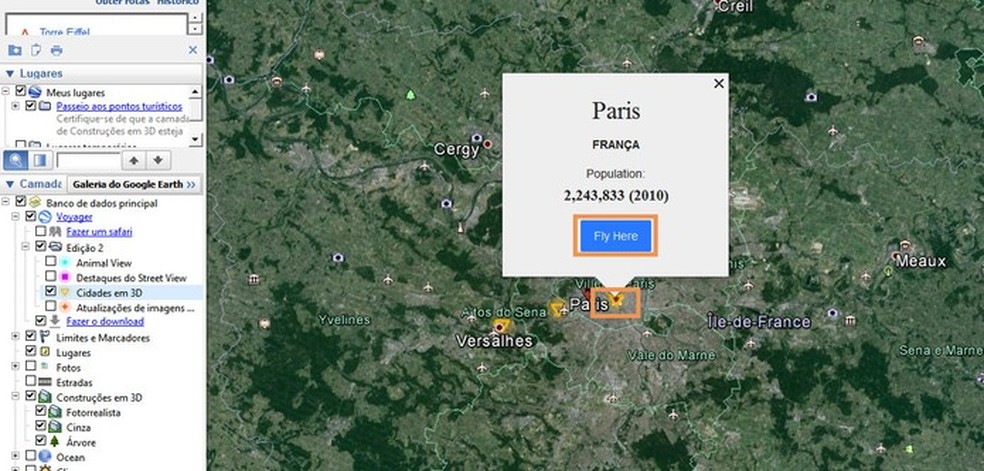Close the search results with the blue X
Image resolution: width=984 pixels, height=471 pixels.
click(x=193, y=50)
